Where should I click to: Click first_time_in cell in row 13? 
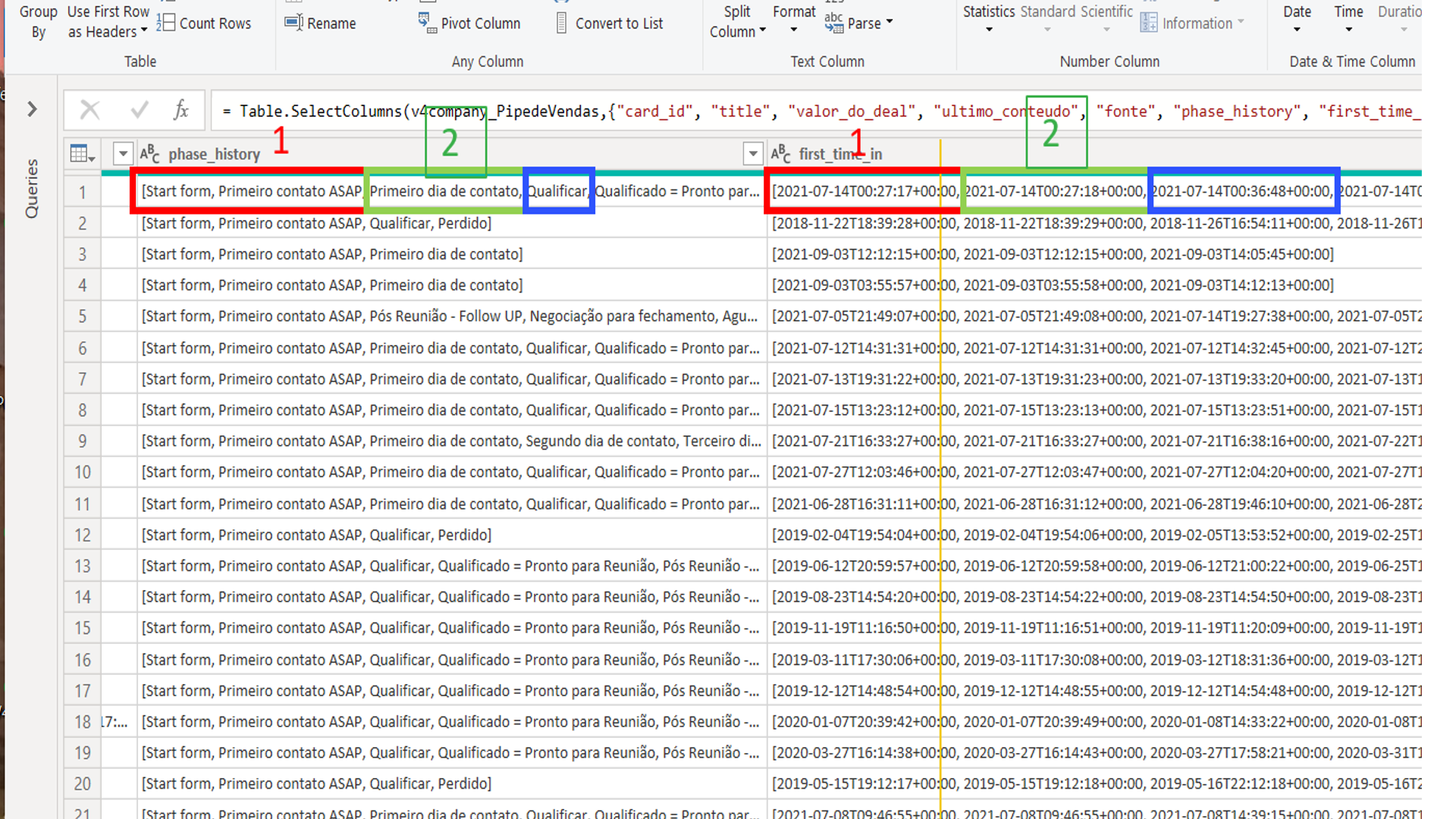(x=1095, y=566)
